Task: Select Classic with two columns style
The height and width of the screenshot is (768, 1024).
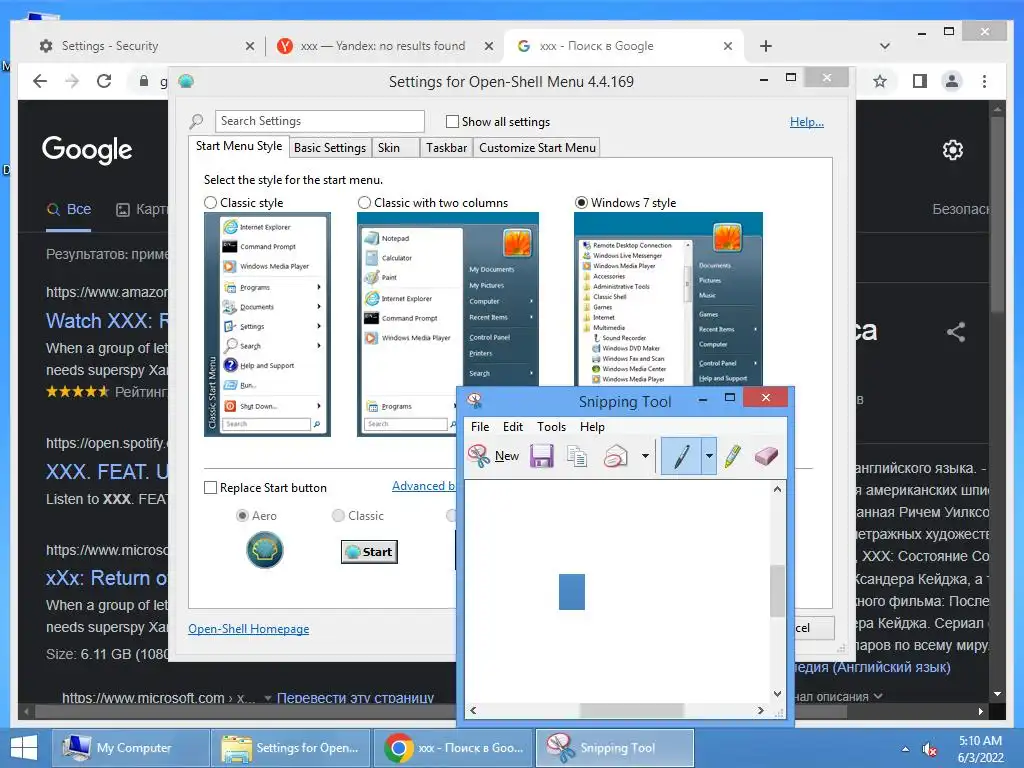Action: 364,203
